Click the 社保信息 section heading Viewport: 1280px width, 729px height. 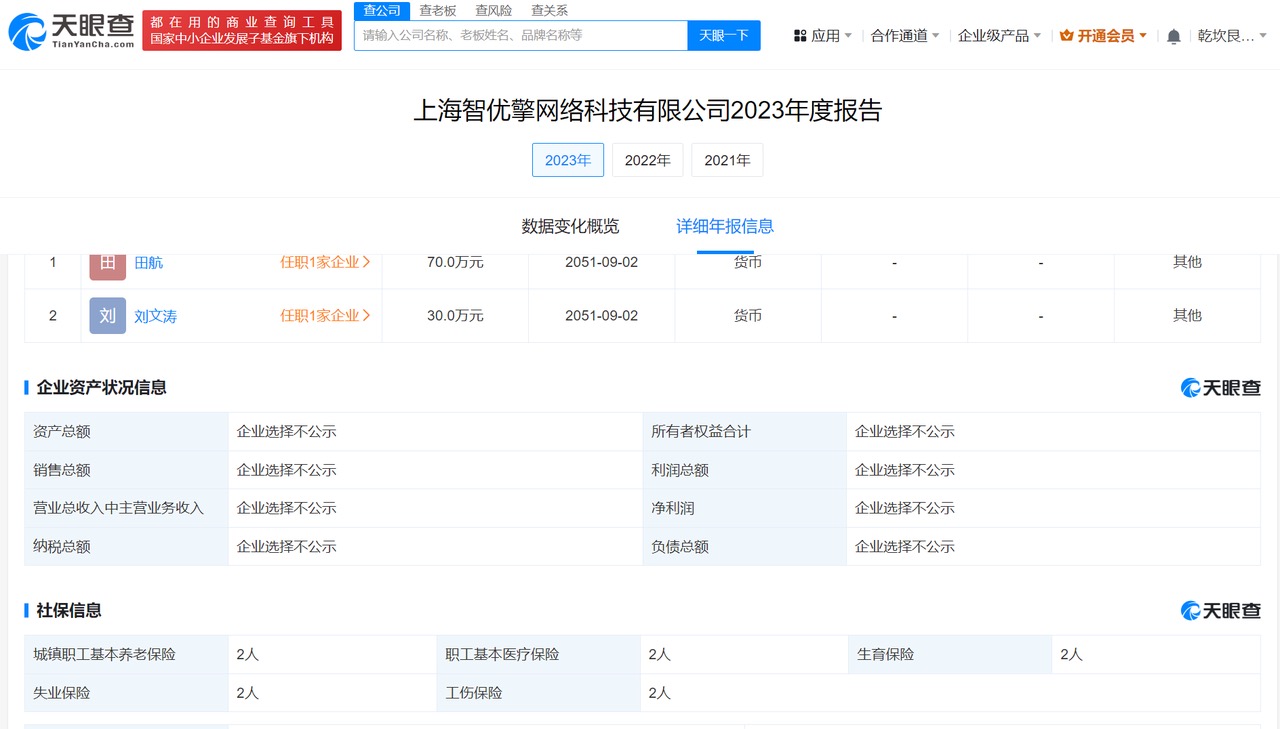click(x=69, y=610)
